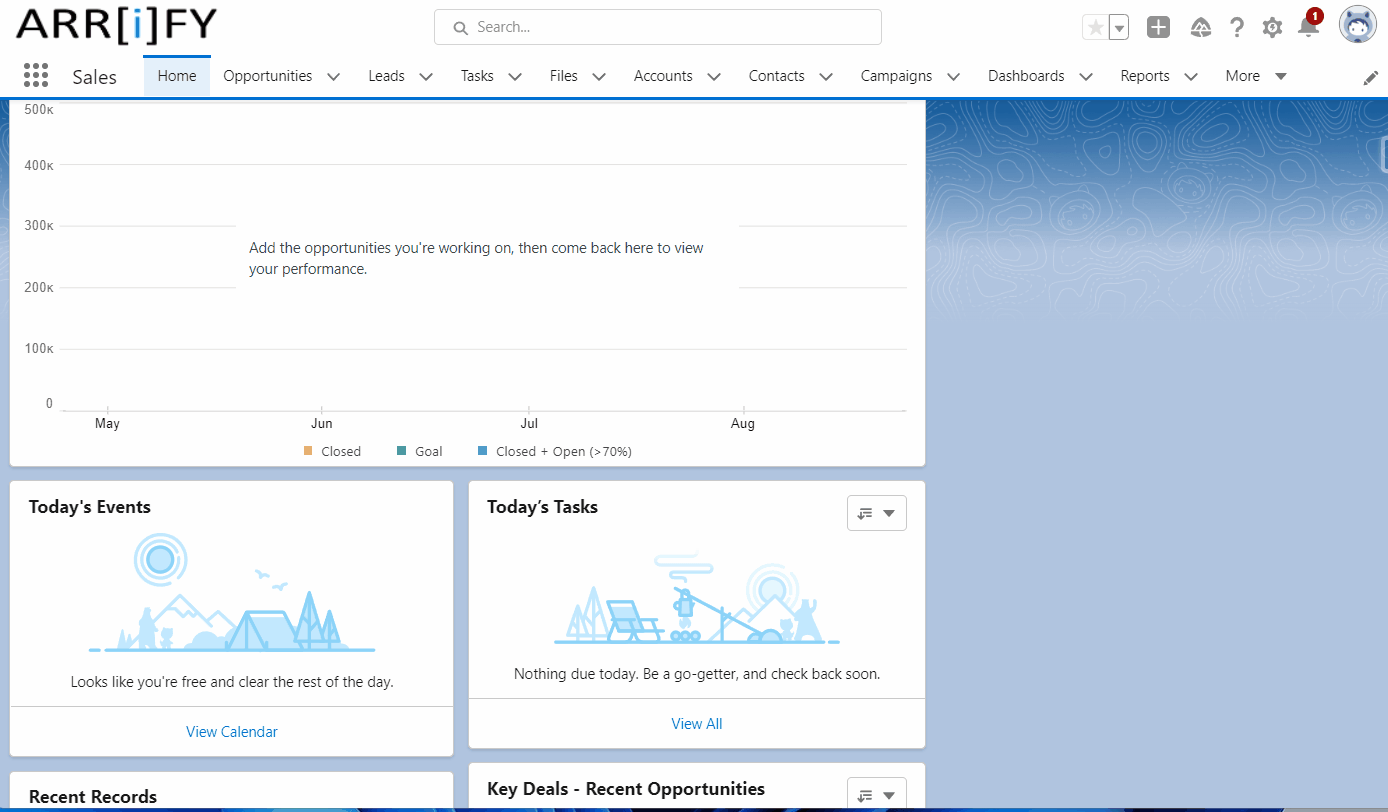Open the user profile avatar

coord(1358,25)
